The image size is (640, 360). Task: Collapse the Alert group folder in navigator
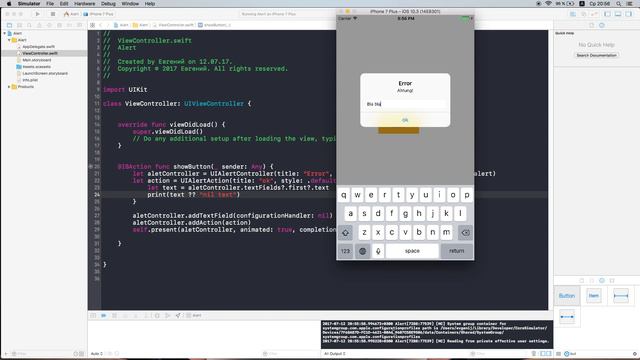9,40
